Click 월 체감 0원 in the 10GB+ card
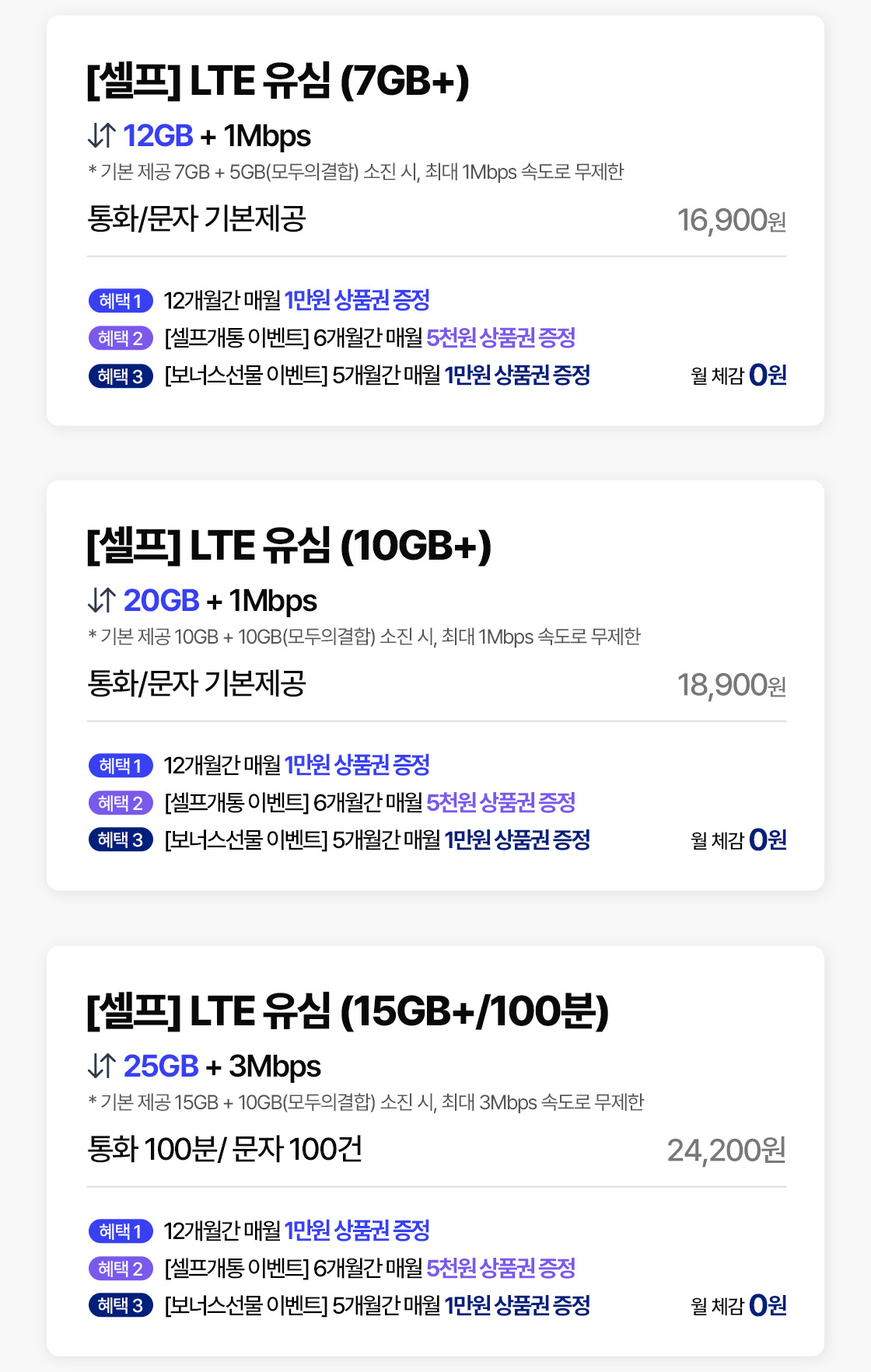The width and height of the screenshot is (871, 1372). pyautogui.click(x=738, y=840)
